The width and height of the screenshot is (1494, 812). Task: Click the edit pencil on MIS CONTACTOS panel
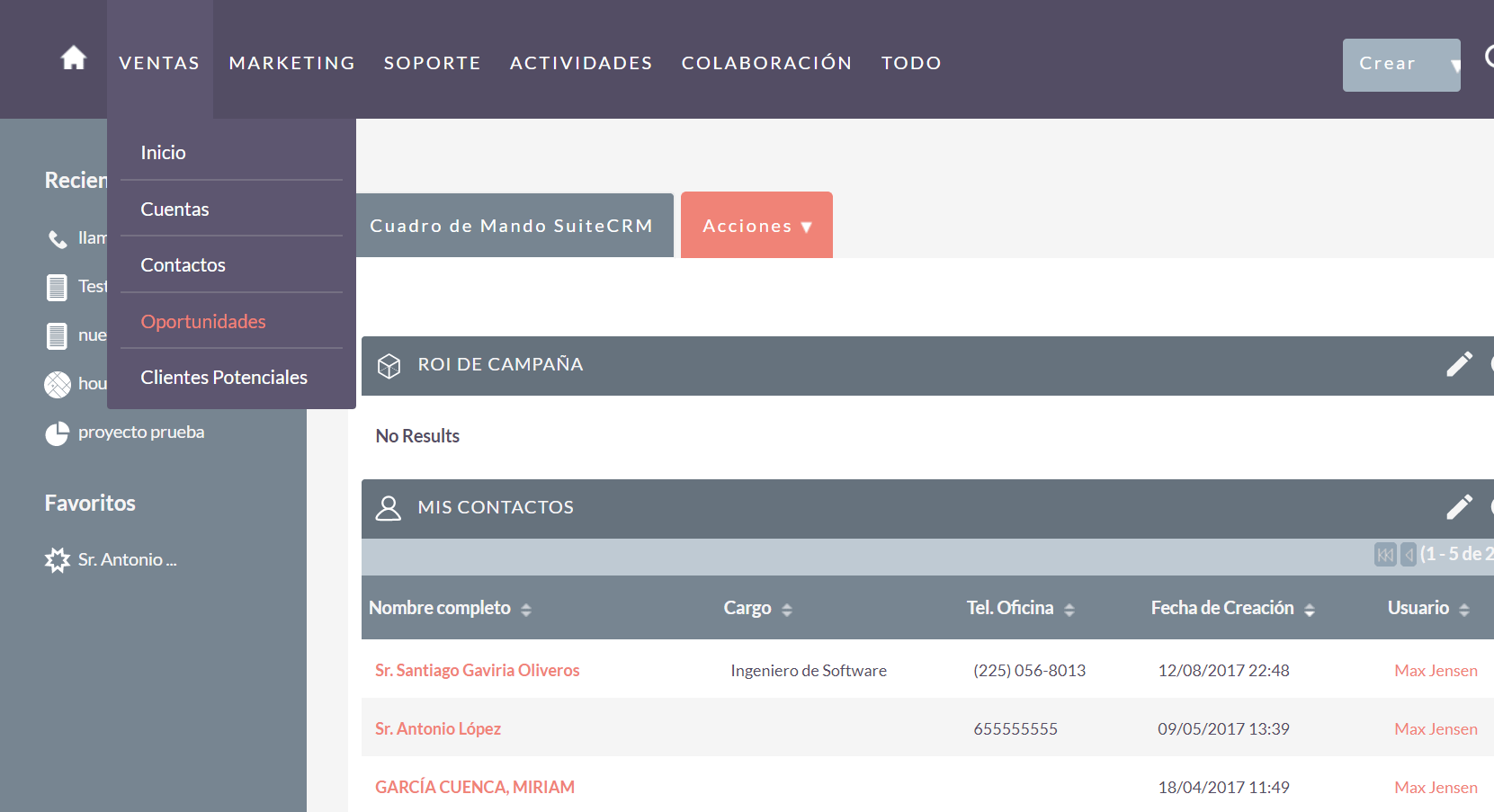[1459, 507]
